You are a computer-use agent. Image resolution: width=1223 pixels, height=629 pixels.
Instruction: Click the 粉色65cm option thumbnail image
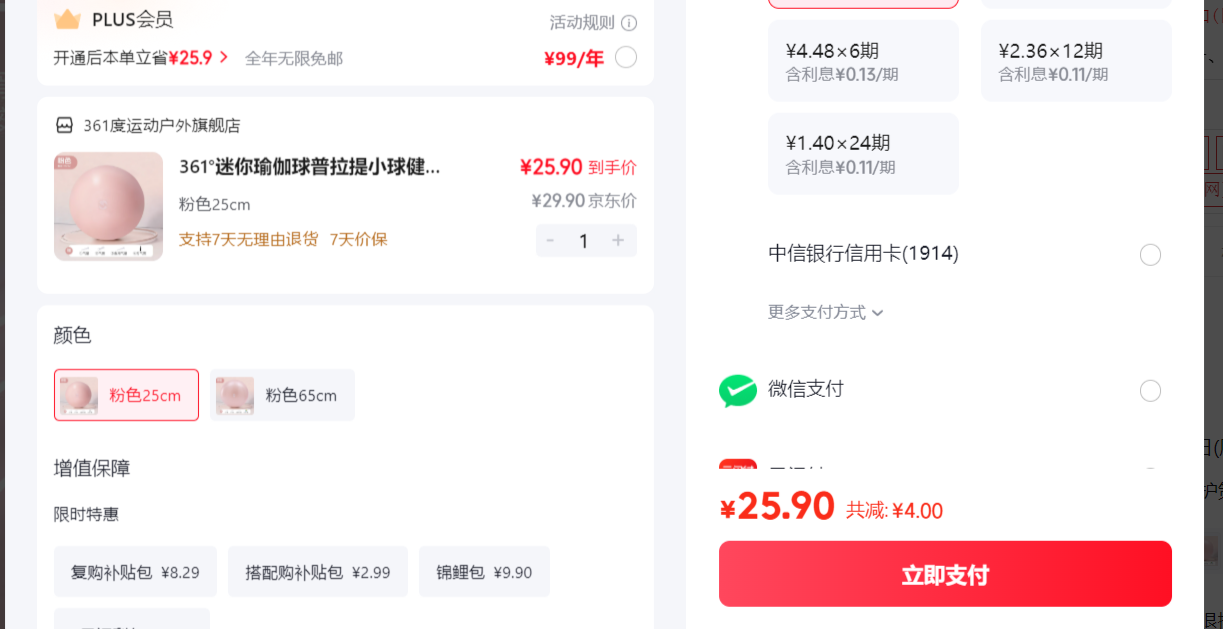click(235, 395)
